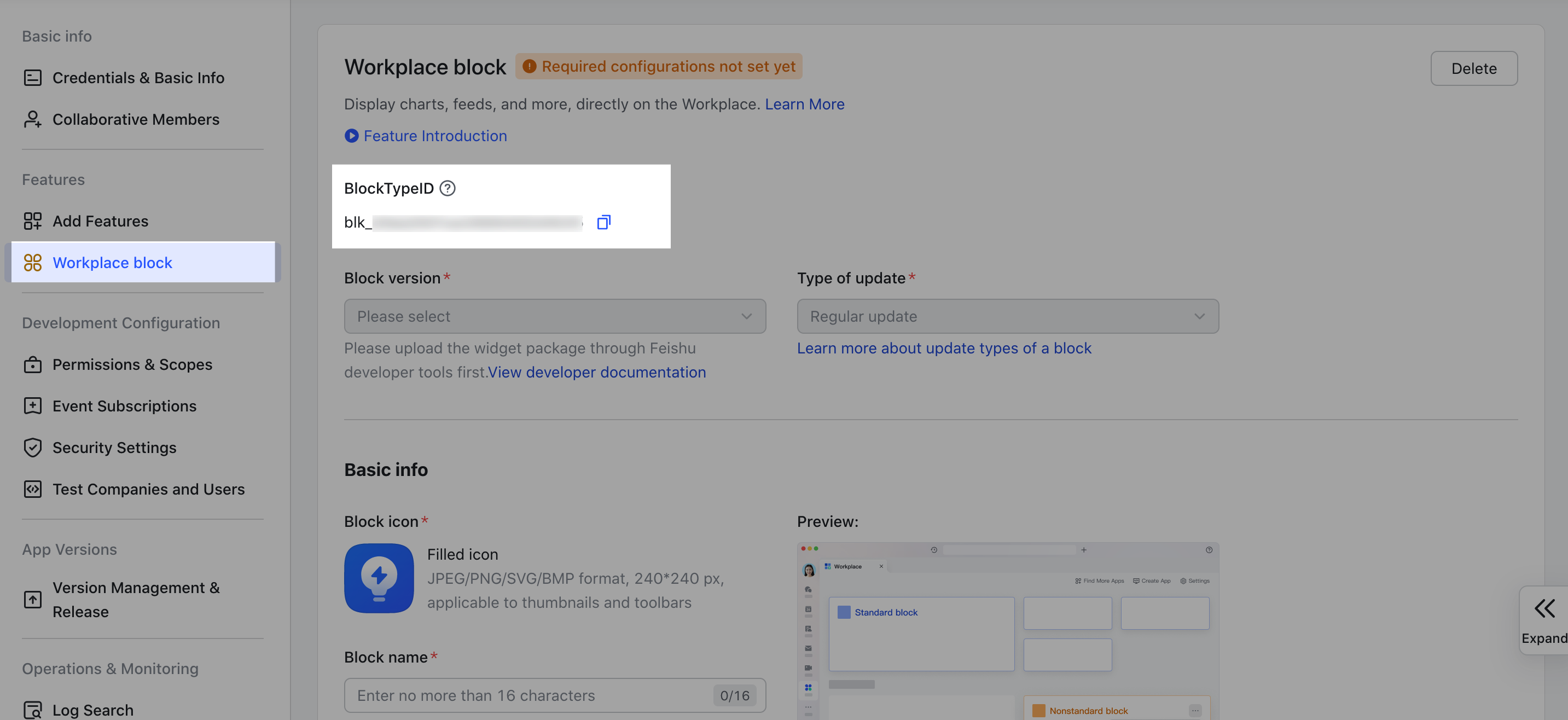The width and height of the screenshot is (1568, 720).
Task: Click the Feature Introduction play icon
Action: (x=351, y=136)
